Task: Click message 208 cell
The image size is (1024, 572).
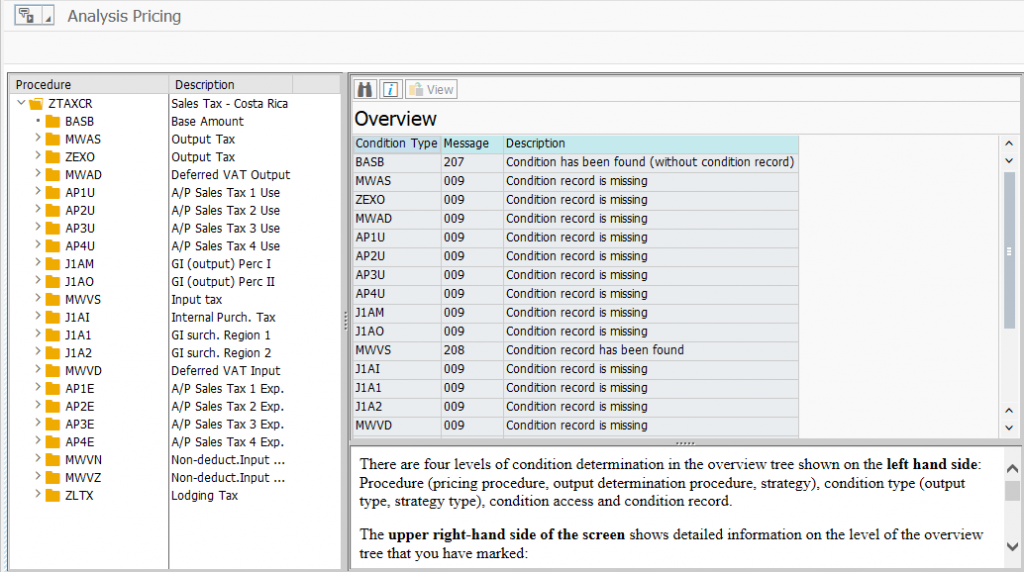Action: pyautogui.click(x=472, y=350)
